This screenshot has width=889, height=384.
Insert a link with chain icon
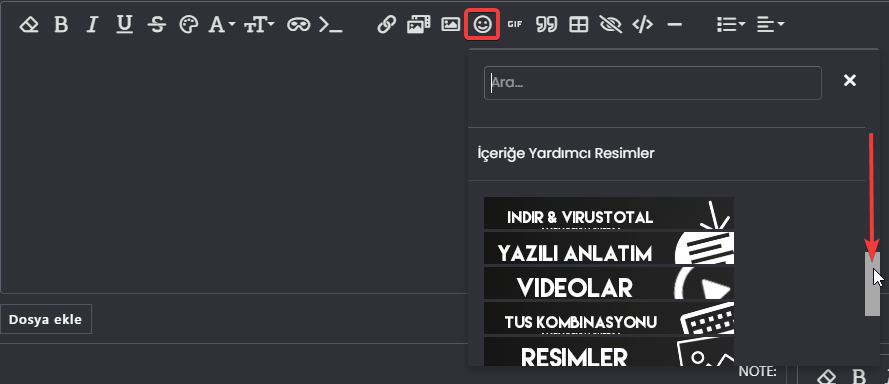click(386, 24)
